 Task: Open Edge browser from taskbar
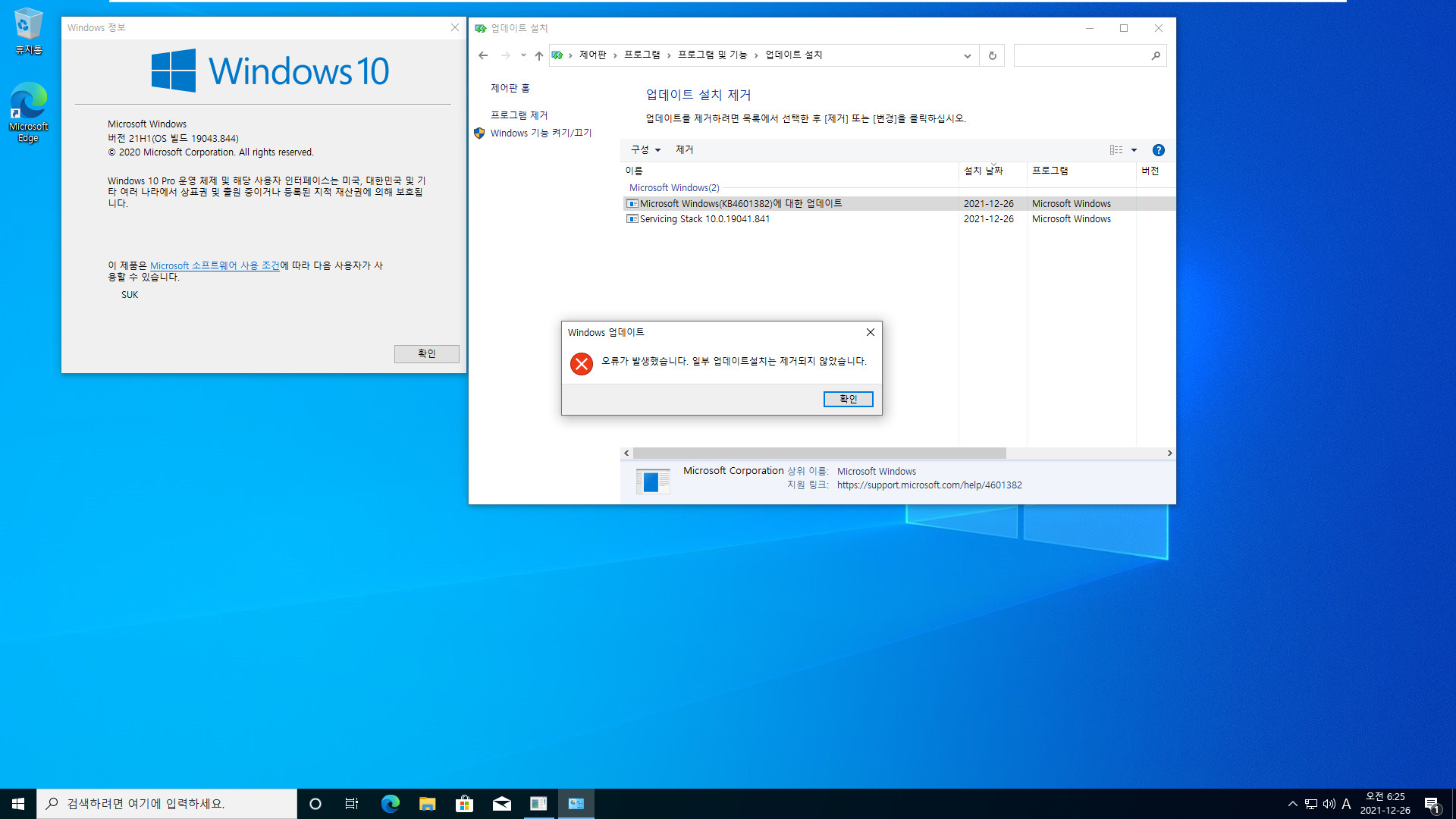tap(390, 804)
